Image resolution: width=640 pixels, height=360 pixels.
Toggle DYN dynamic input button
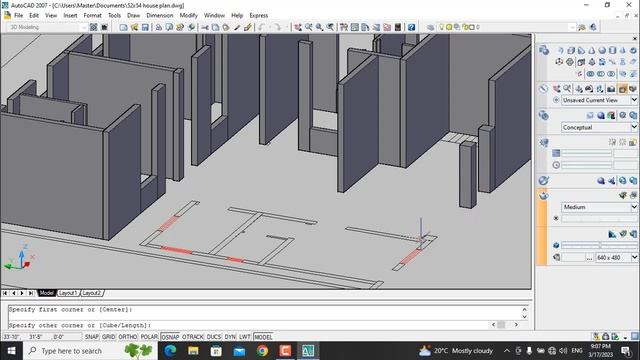[230, 337]
